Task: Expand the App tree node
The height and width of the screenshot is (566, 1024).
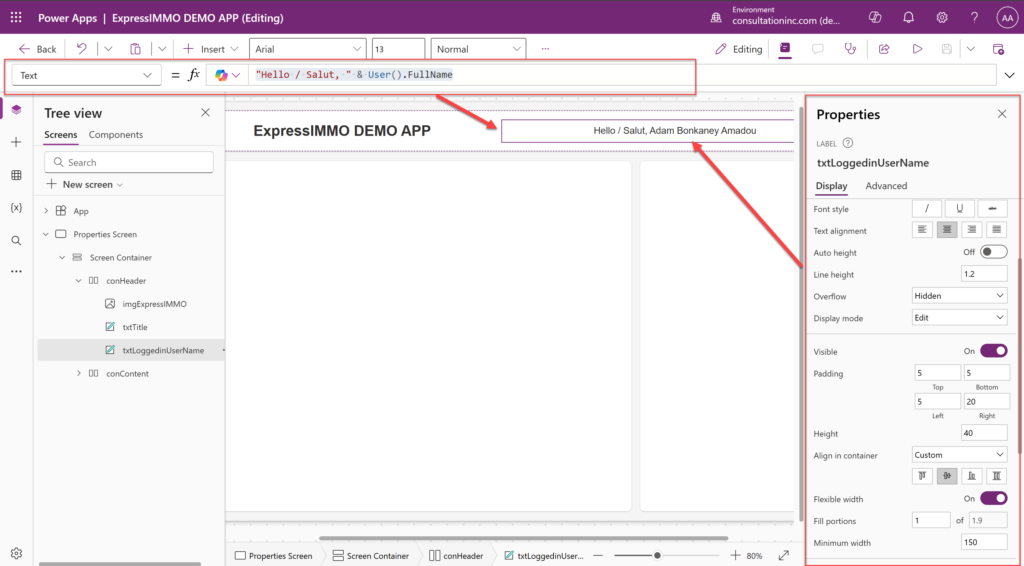Action: (46, 211)
